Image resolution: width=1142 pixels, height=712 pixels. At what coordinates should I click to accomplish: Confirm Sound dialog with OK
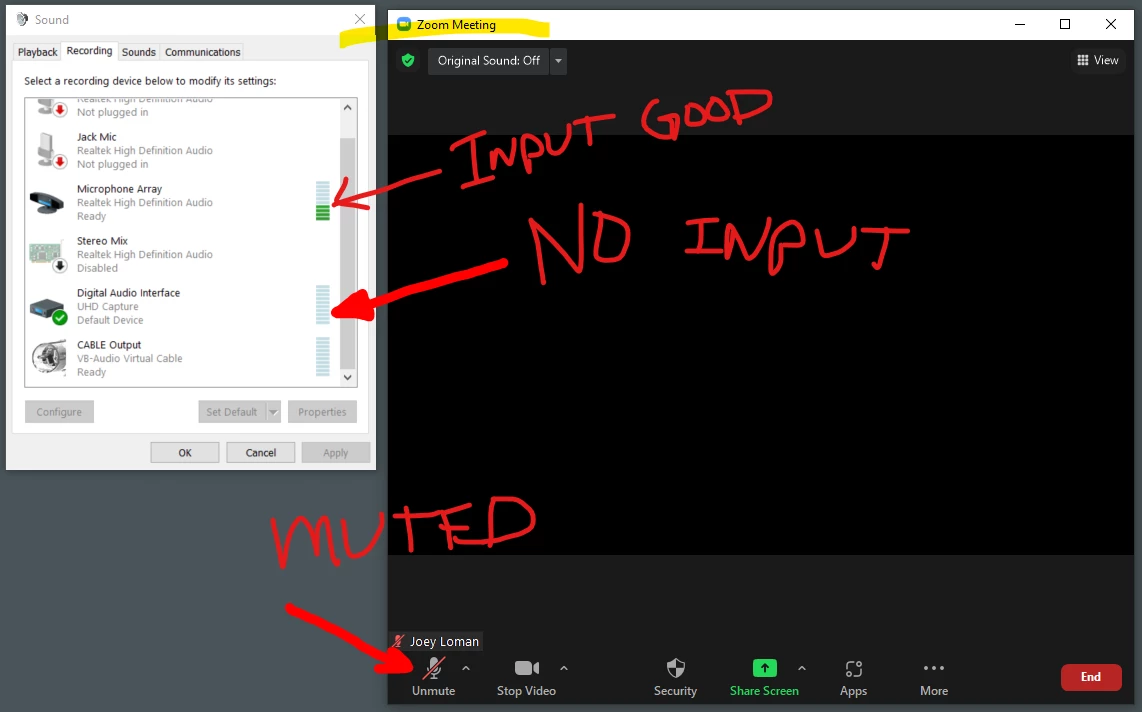tap(185, 453)
